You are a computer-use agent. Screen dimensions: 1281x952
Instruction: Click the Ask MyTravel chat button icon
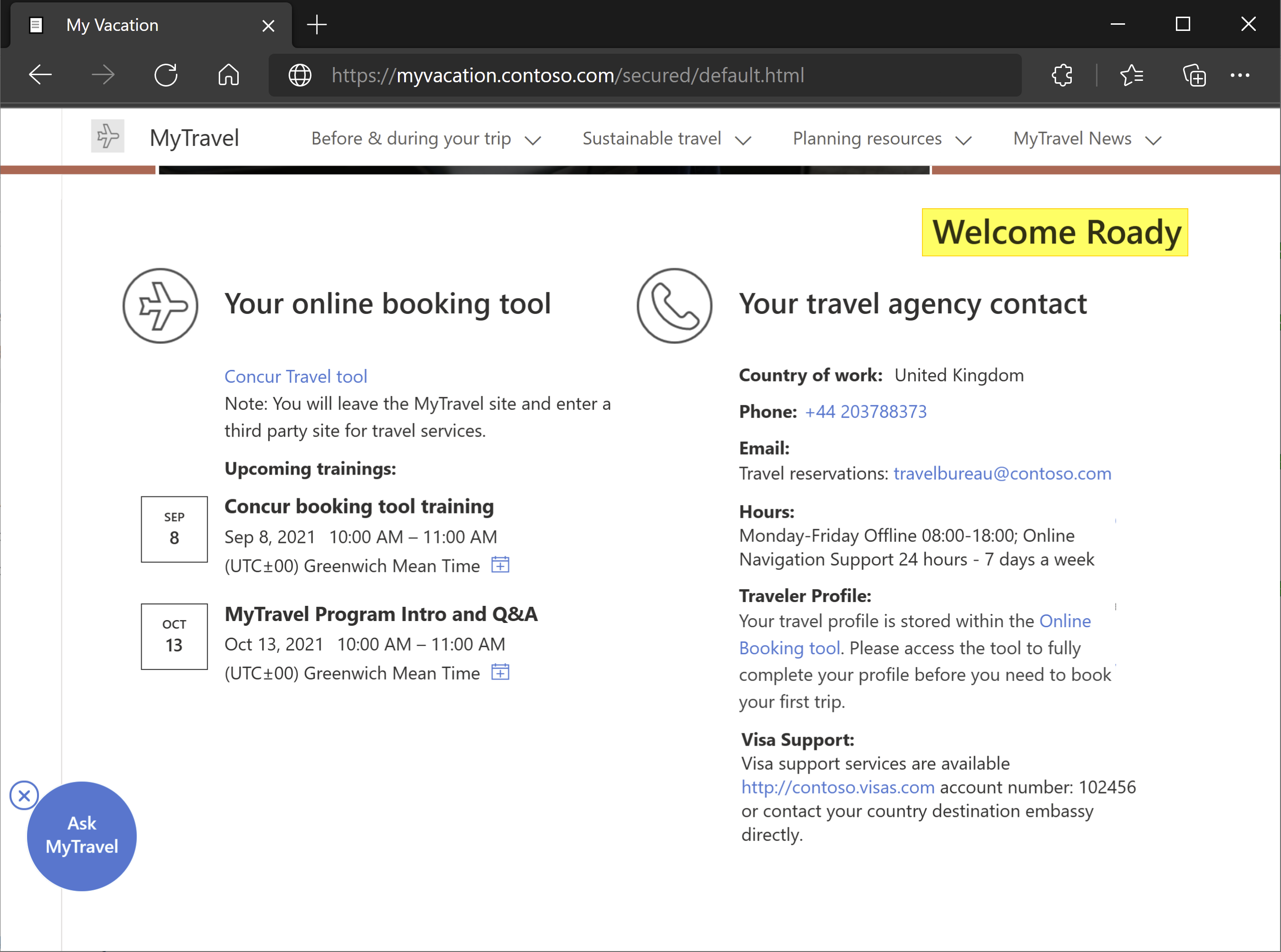(80, 835)
